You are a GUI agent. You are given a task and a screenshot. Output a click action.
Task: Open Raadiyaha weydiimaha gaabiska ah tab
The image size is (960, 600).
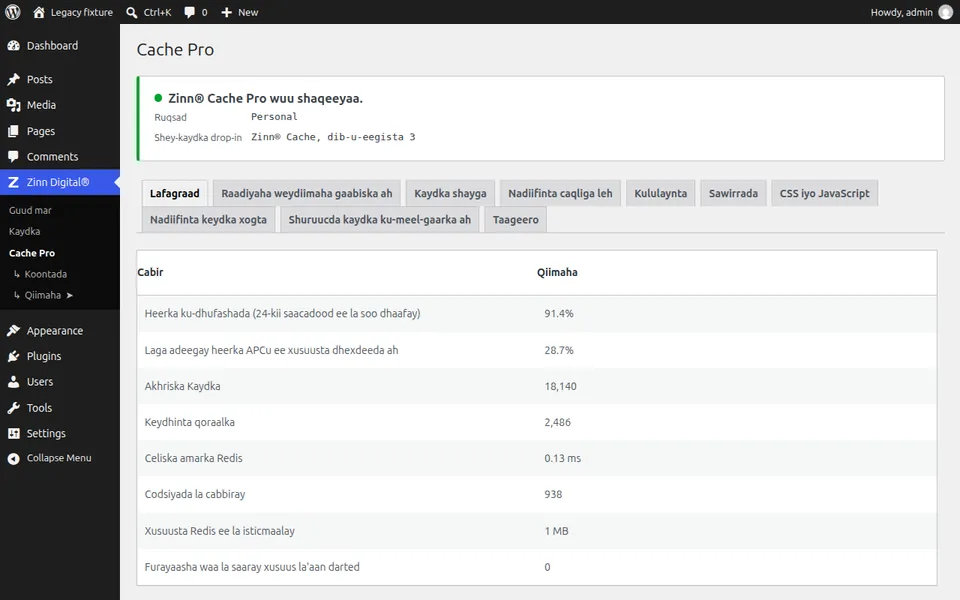point(307,193)
